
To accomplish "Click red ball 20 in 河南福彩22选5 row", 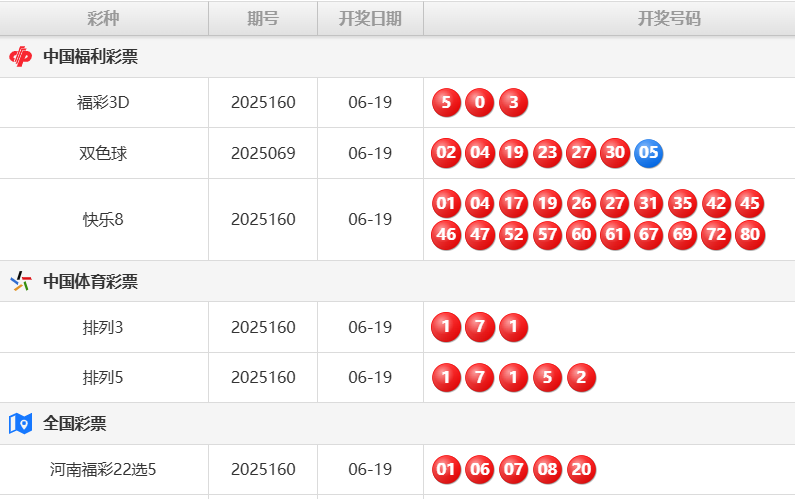I will (581, 470).
